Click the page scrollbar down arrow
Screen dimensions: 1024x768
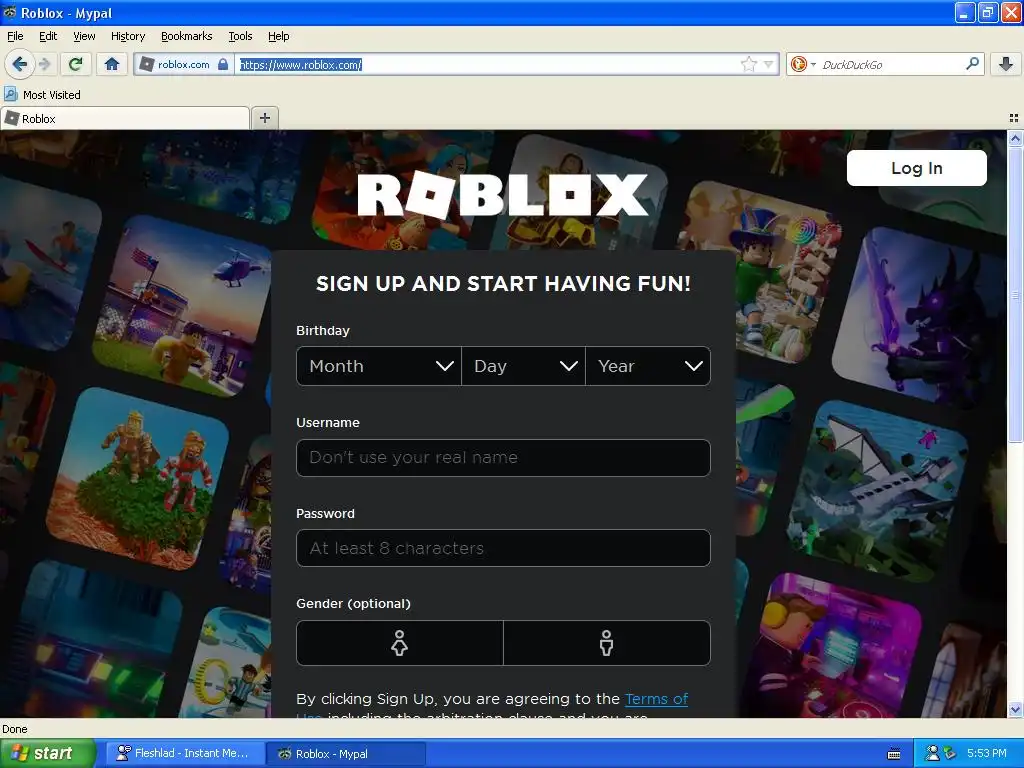[x=1015, y=710]
